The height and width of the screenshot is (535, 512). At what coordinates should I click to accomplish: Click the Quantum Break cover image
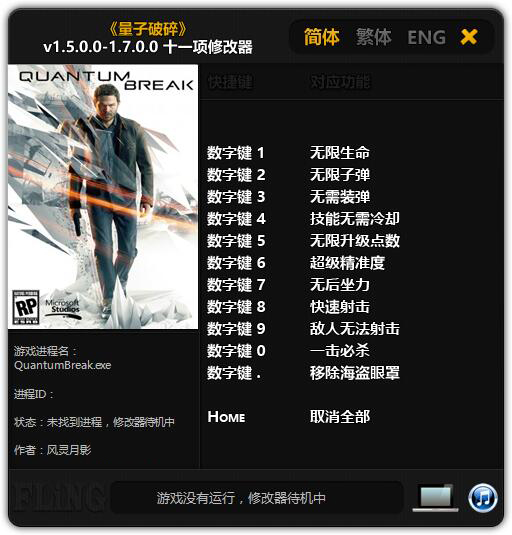[103, 197]
